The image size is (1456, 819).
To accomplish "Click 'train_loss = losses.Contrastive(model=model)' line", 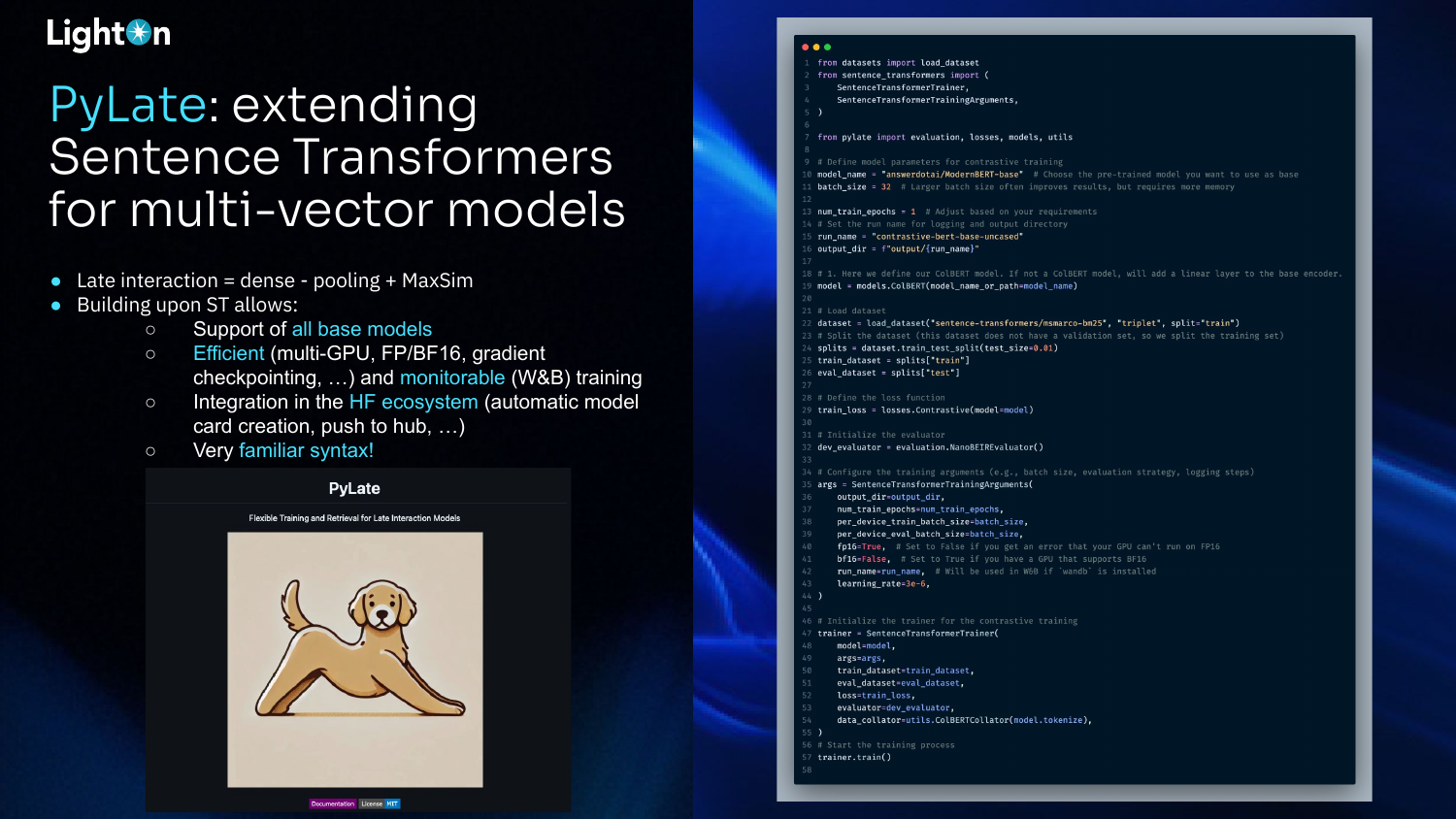I will [925, 410].
